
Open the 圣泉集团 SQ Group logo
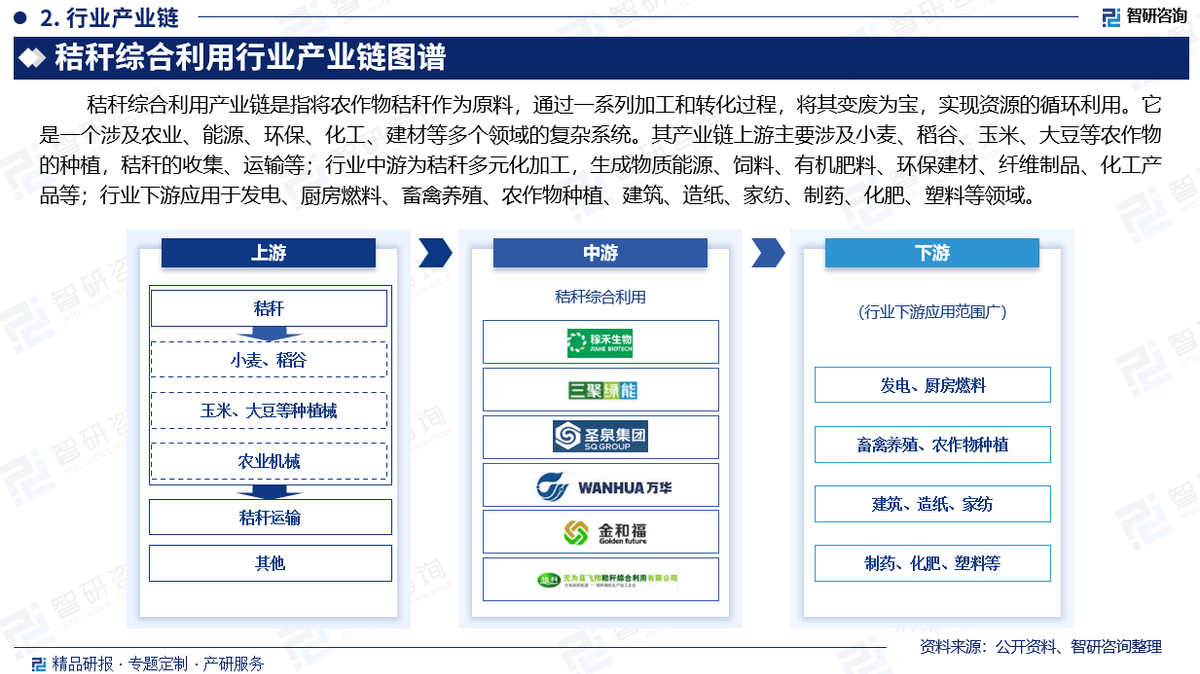coord(600,436)
